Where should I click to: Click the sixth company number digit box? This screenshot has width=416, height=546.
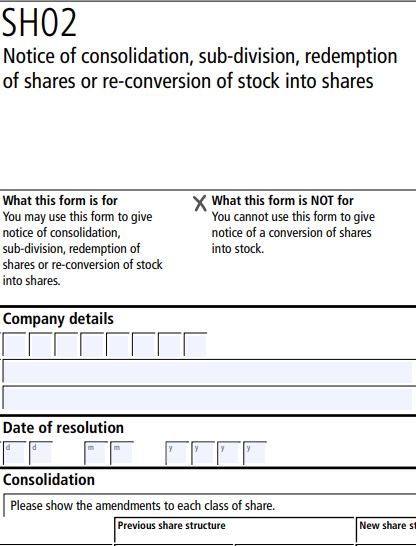[143, 344]
